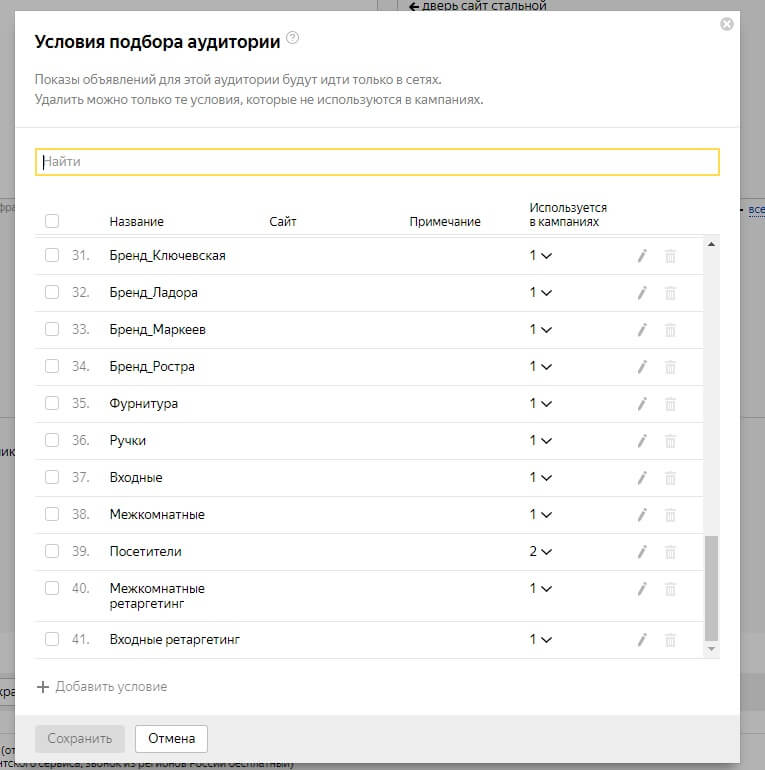This screenshot has width=765, height=770.
Task: Delete the Бренд_Маркеев condition
Action: (x=670, y=330)
